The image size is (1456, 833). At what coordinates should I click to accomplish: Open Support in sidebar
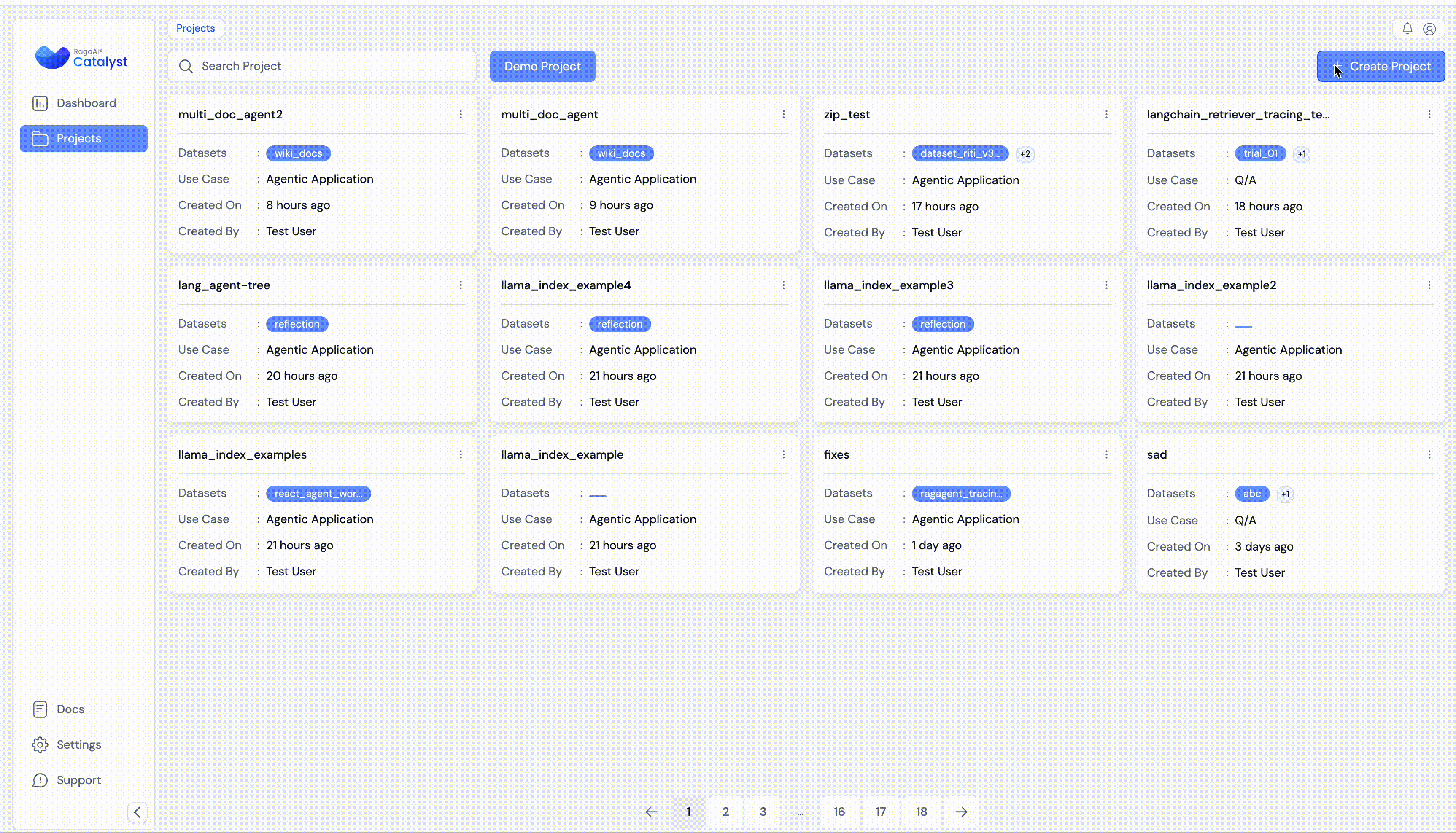pos(78,780)
